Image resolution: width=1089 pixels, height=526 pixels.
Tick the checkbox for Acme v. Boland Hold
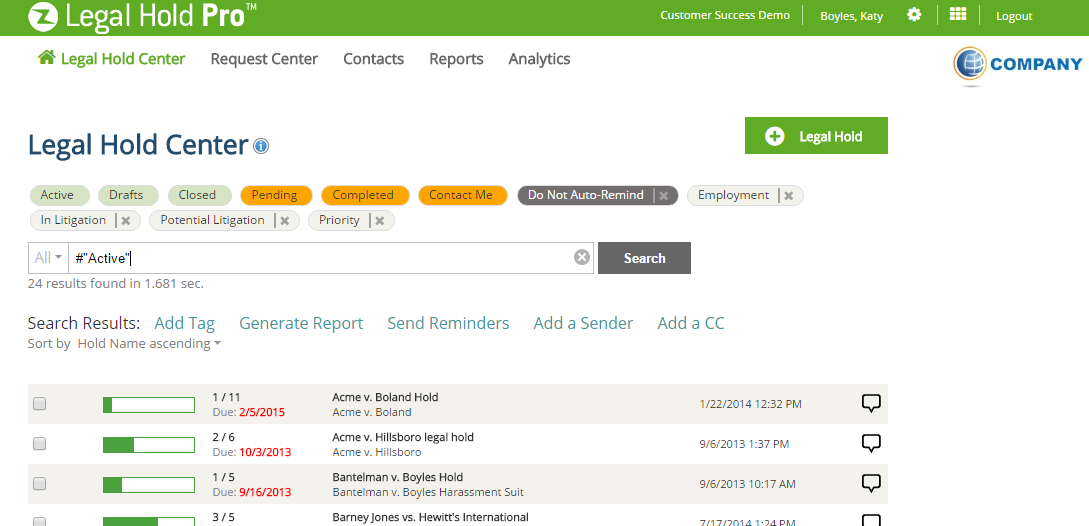(40, 404)
